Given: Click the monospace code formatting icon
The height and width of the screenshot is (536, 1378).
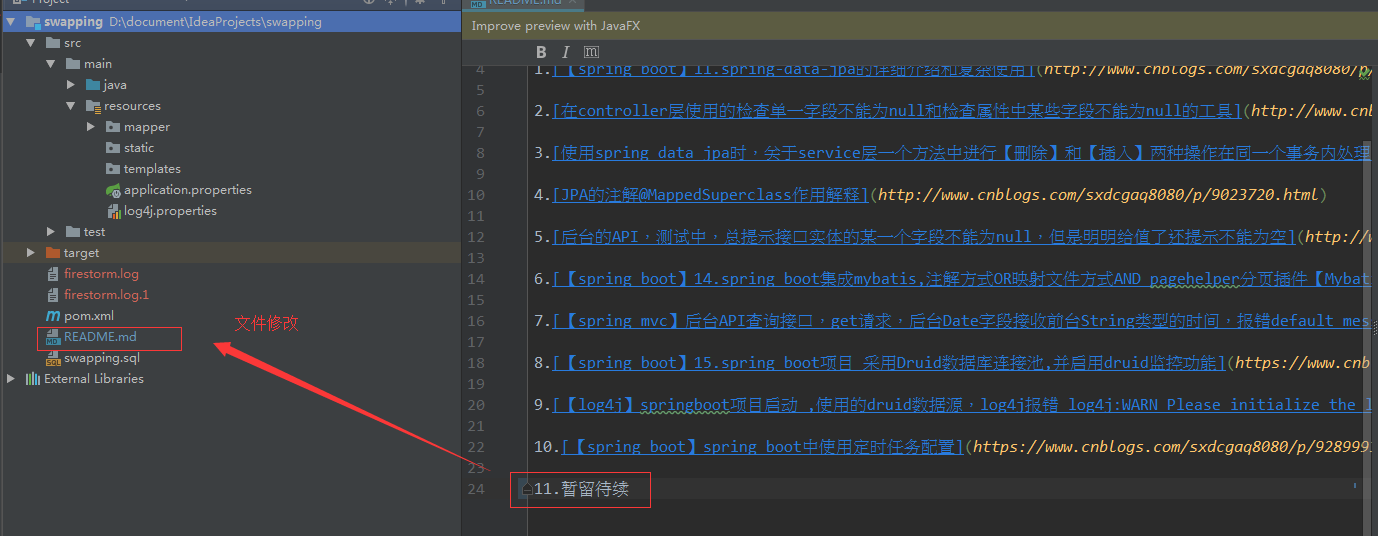Looking at the screenshot, I should coord(591,52).
